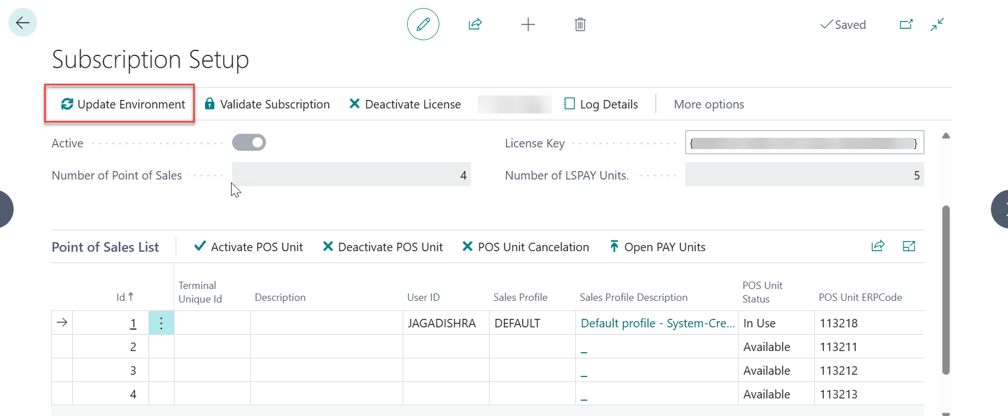Select Validate Subscription action
Image resolution: width=1008 pixels, height=416 pixels.
[x=267, y=104]
